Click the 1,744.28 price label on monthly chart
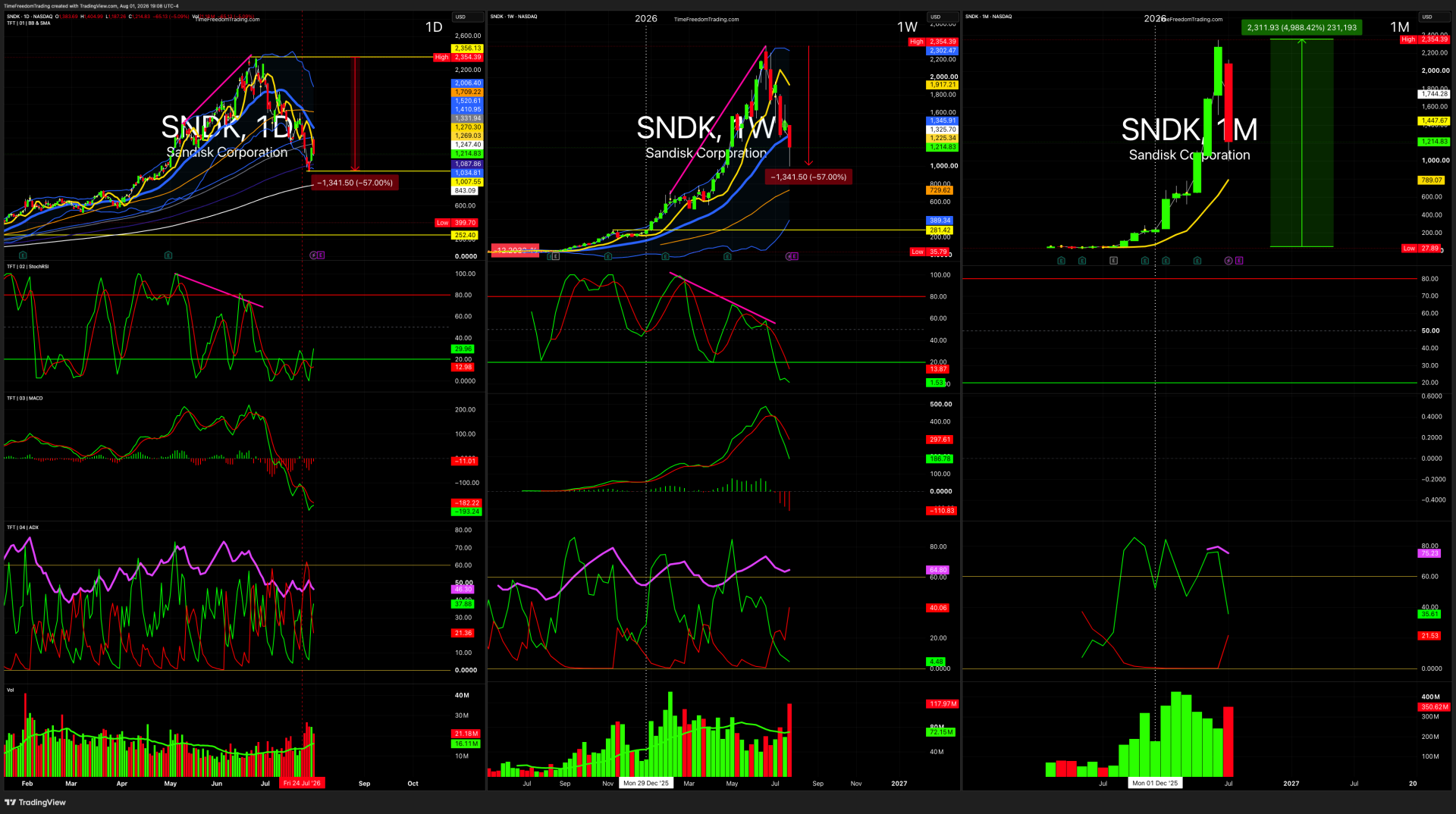1456x814 pixels. (1434, 94)
